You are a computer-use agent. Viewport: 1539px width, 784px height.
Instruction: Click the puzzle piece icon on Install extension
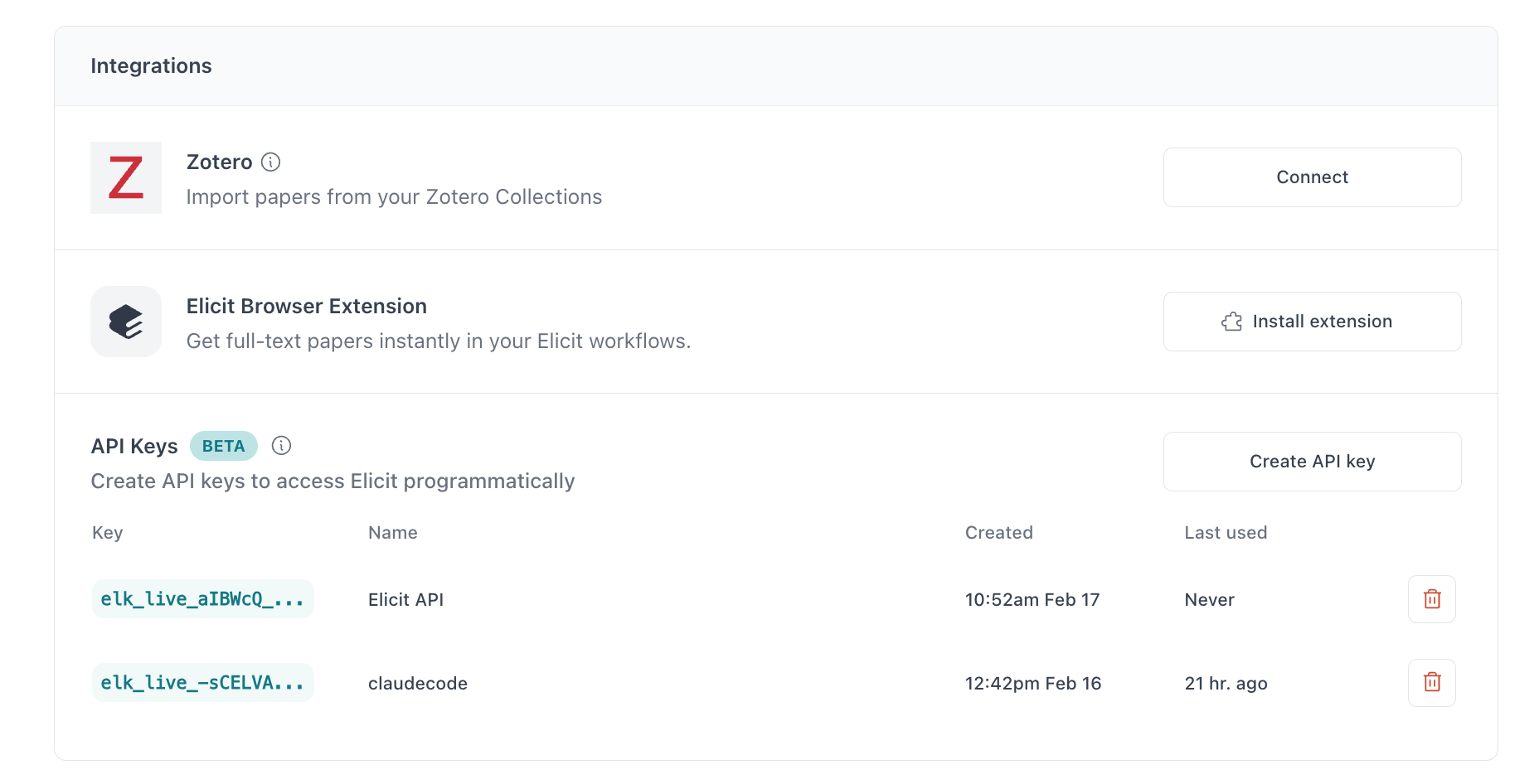click(x=1232, y=322)
